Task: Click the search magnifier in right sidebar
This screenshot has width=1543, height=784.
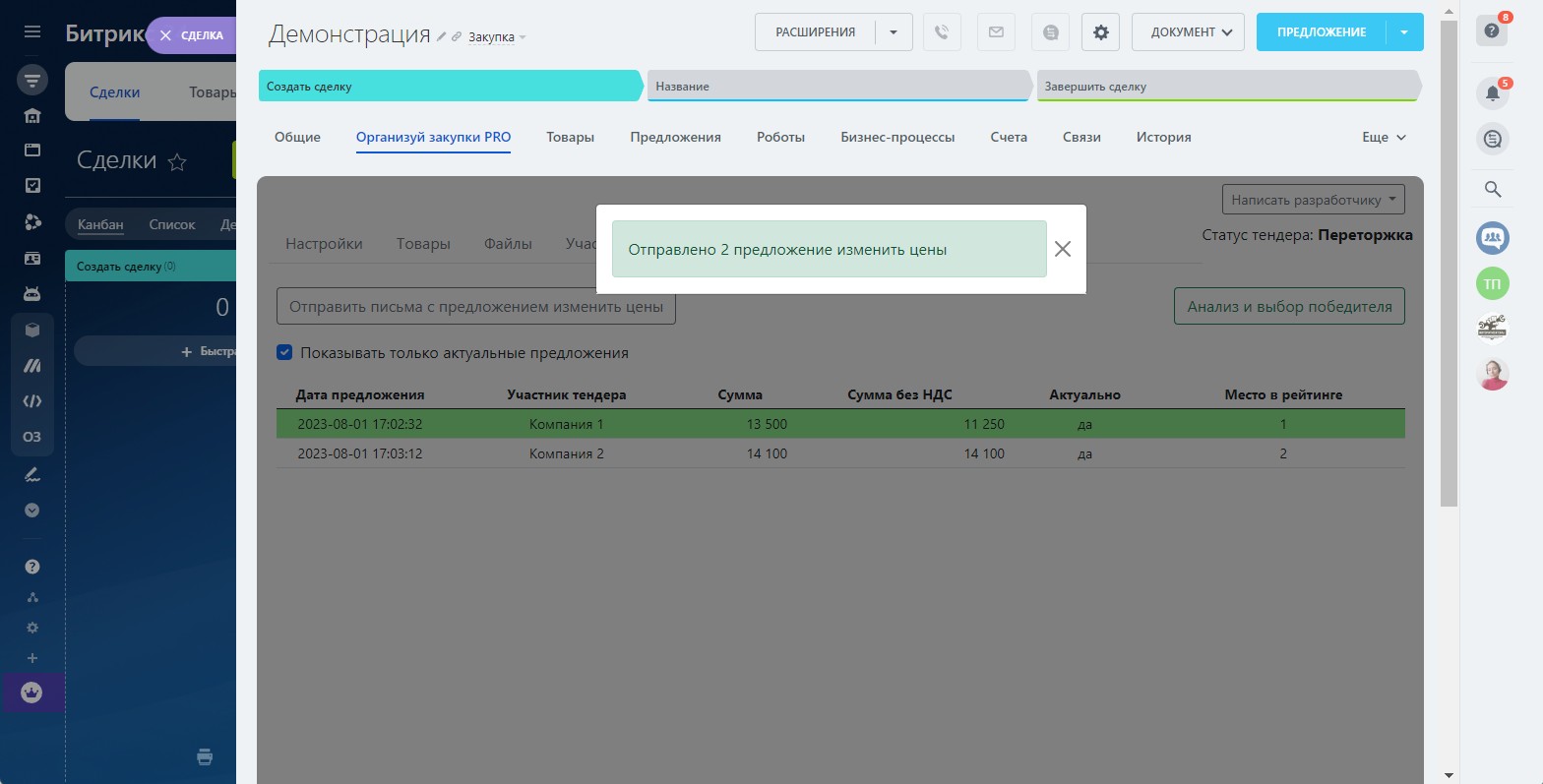Action: click(x=1492, y=189)
